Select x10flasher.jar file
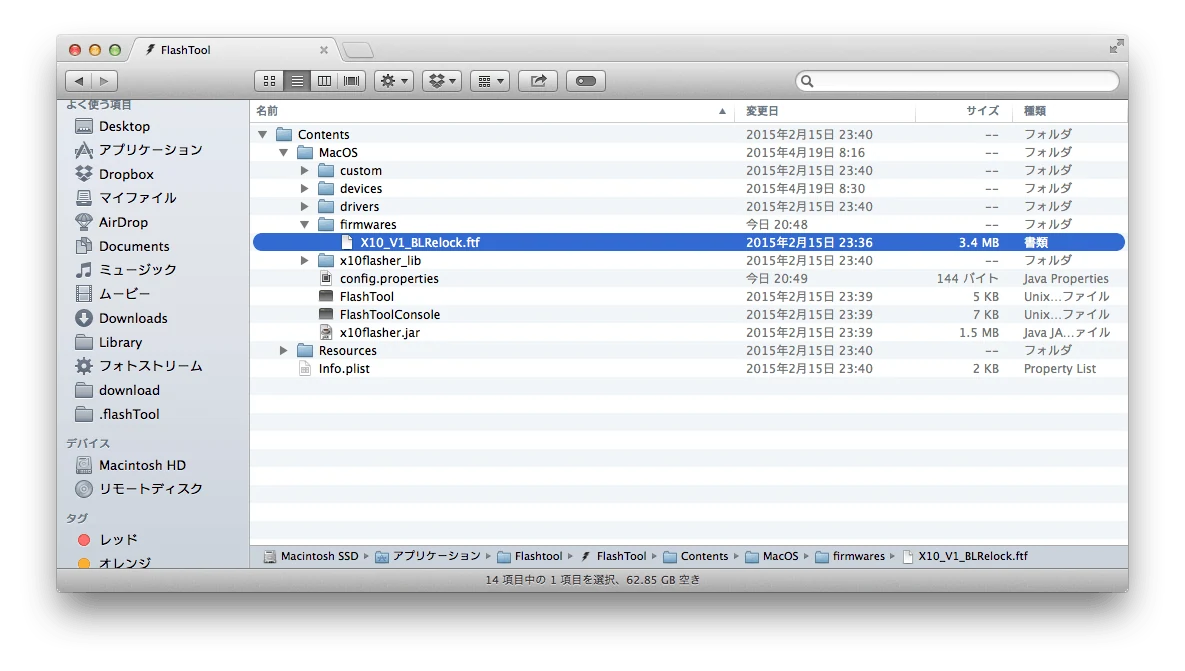Screen dimensions: 1185x671 [379, 332]
